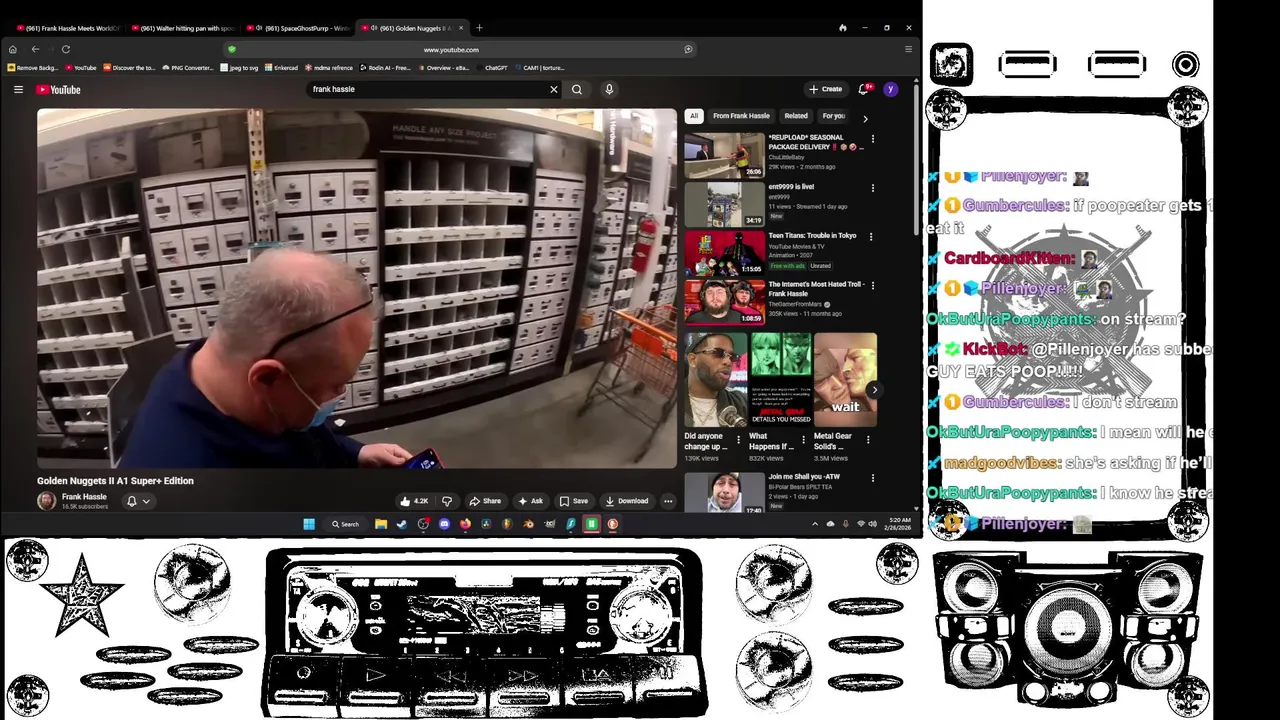Open options for 'Metal Gear Solid's' short

pos(867,439)
